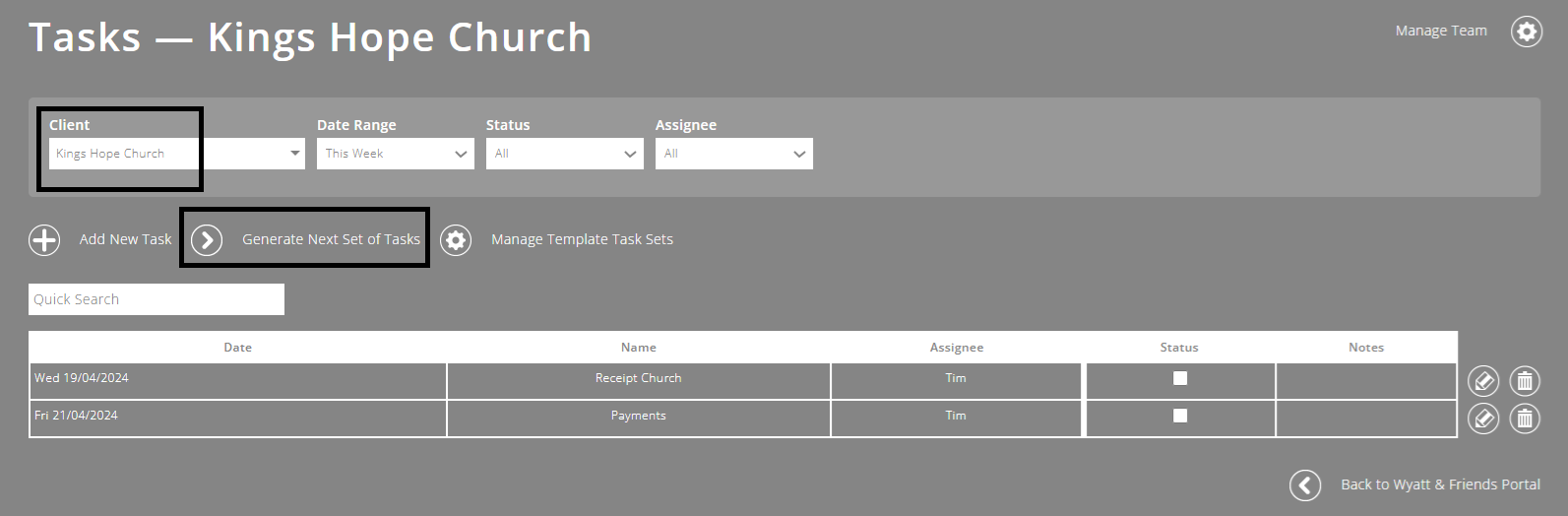Focus the Quick Search field
This screenshot has height=516, width=1568.
(157, 299)
